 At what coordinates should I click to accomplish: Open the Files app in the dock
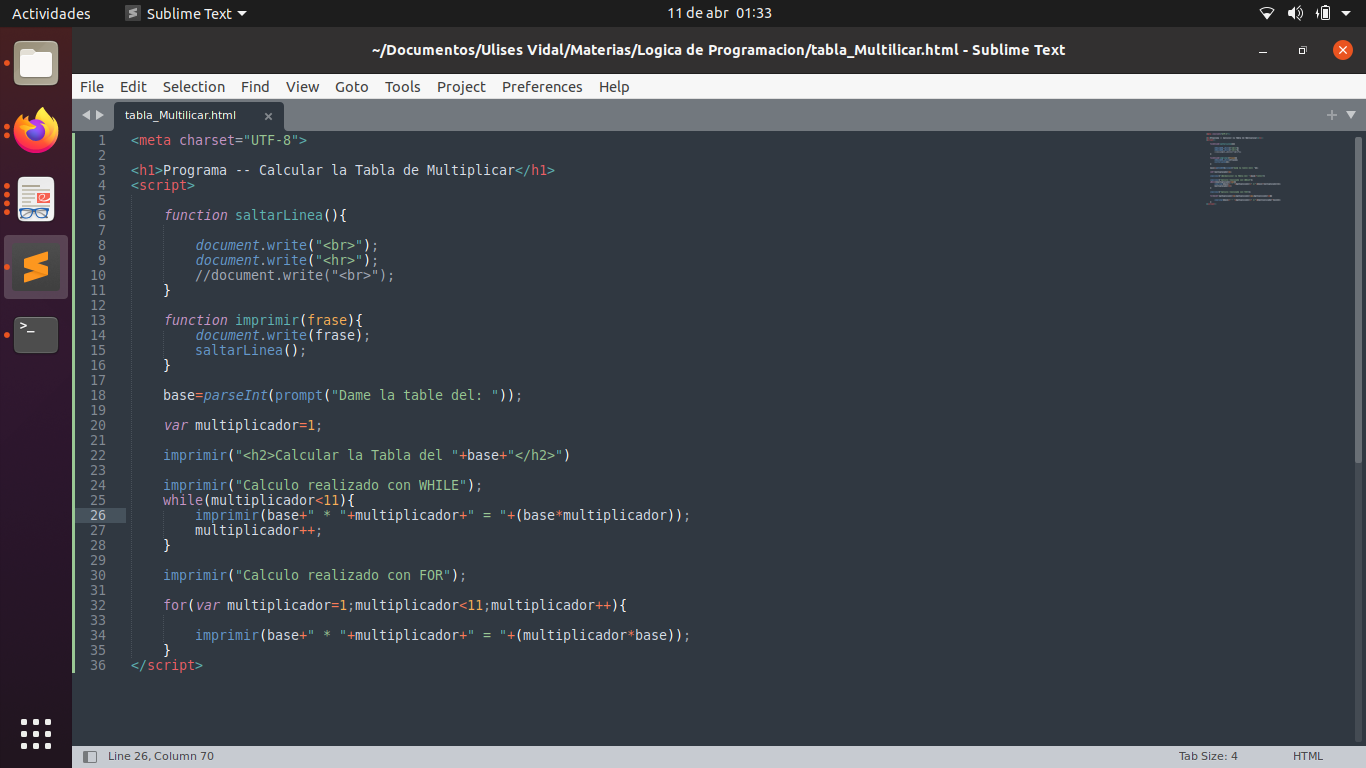36,63
